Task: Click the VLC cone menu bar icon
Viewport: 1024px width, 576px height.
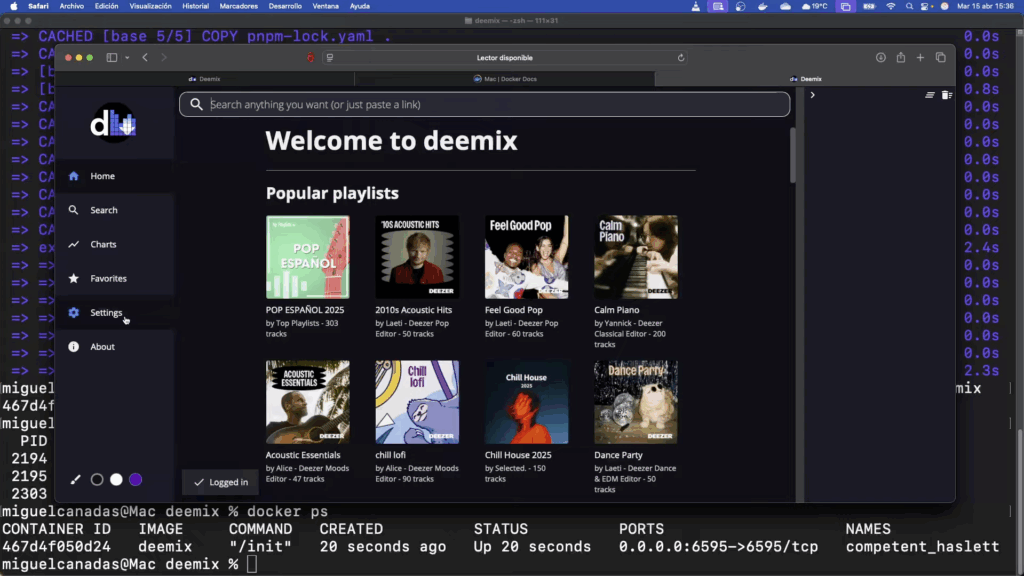Action: [696, 6]
